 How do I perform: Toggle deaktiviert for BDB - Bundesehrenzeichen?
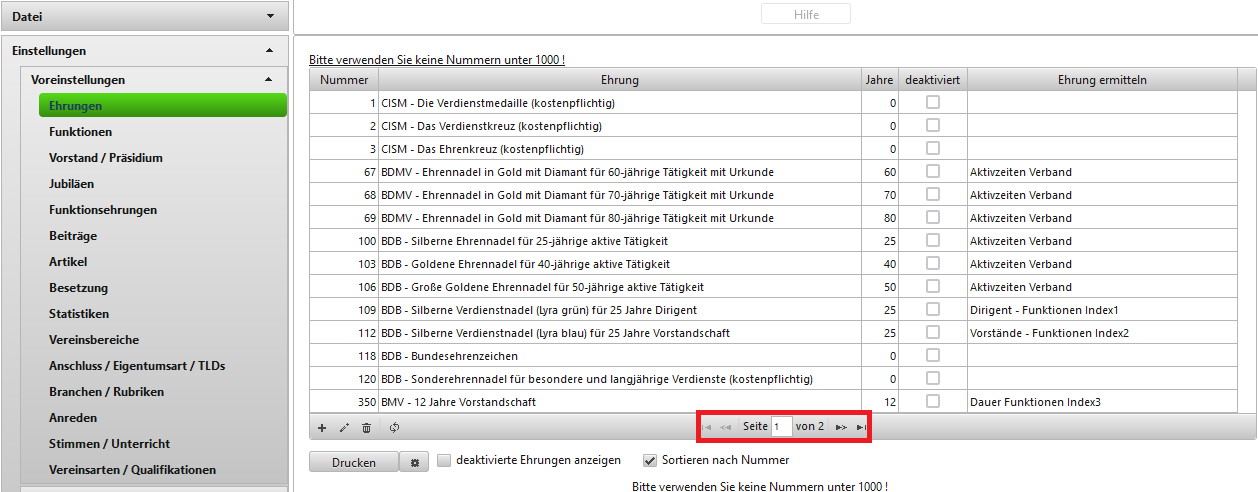coord(932,355)
